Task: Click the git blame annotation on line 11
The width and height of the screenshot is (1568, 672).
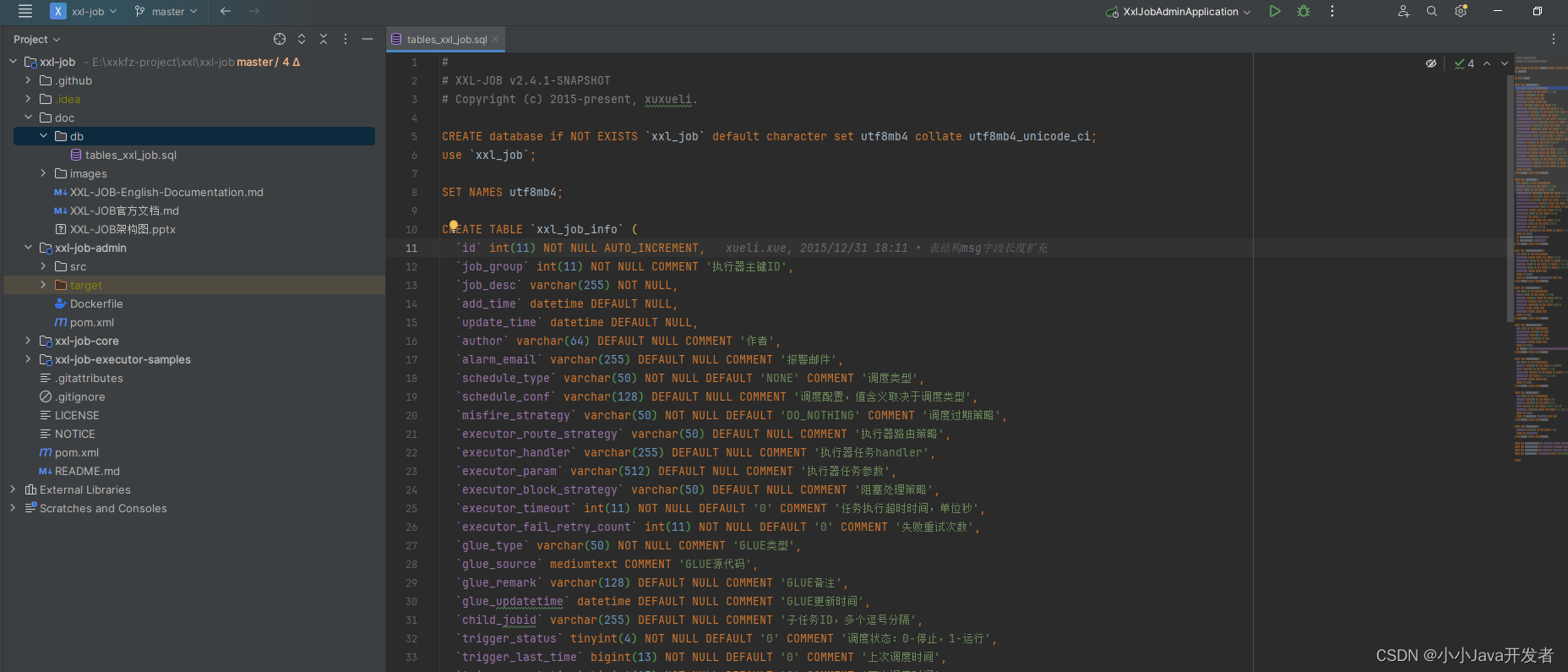Action: pos(886,248)
